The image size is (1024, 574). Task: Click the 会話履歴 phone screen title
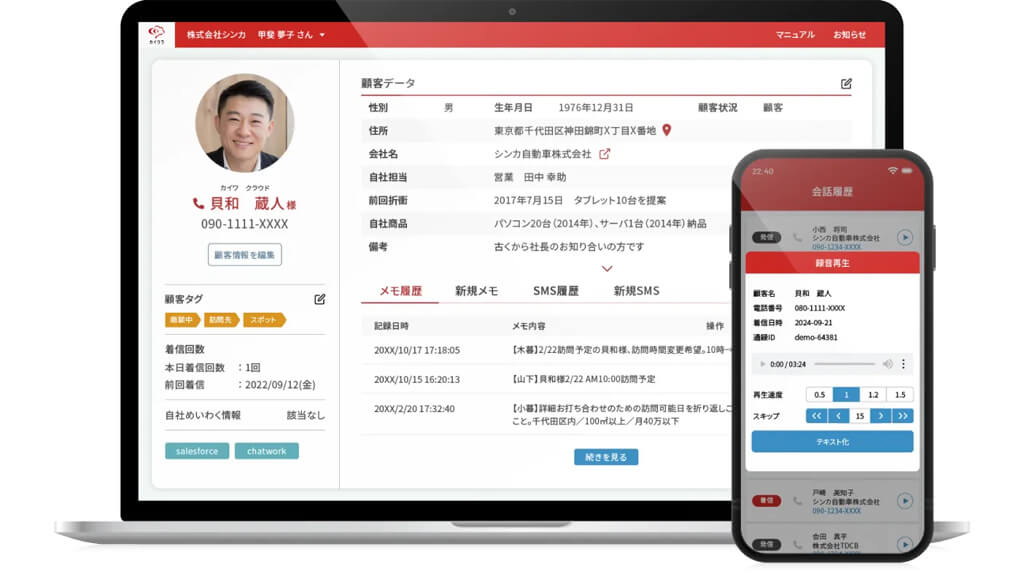832,192
